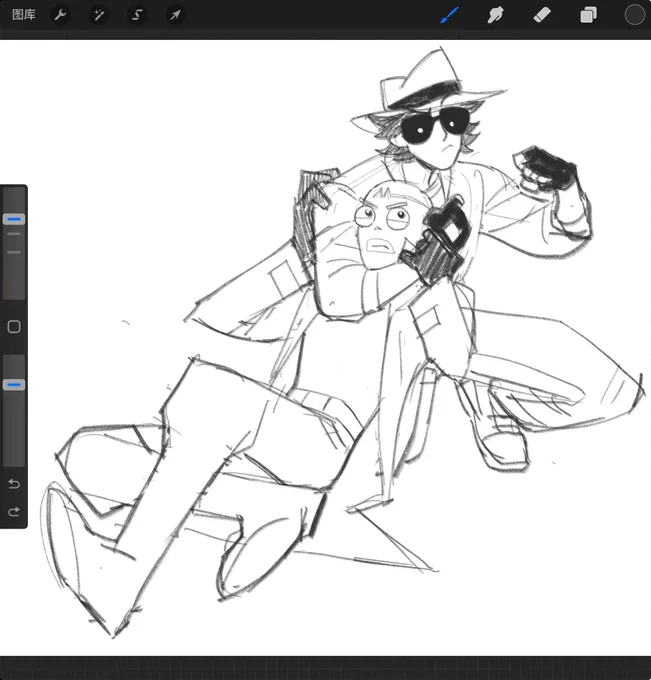Open the Adjustments magic wand menu
Viewport: 651px width, 680px height.
[99, 15]
